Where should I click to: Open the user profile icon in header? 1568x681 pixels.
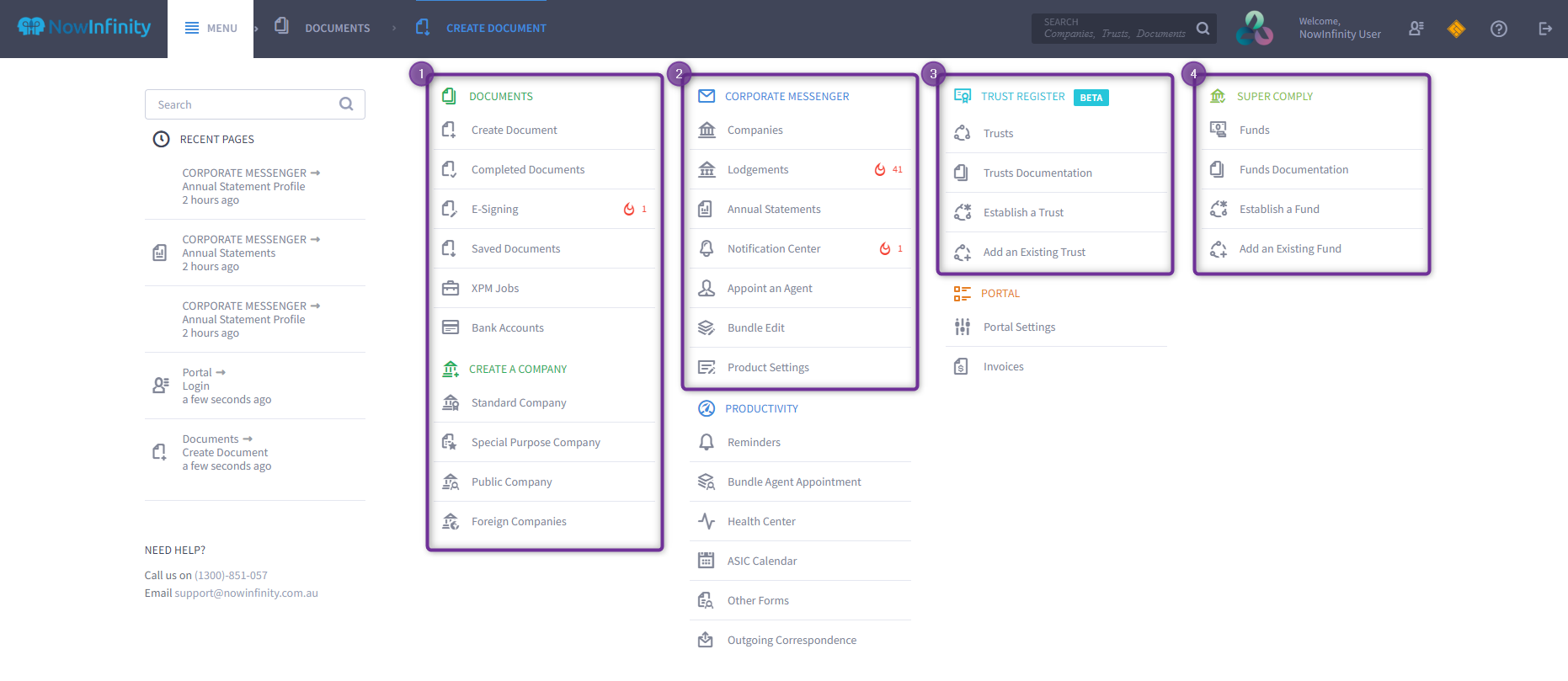tap(1416, 29)
